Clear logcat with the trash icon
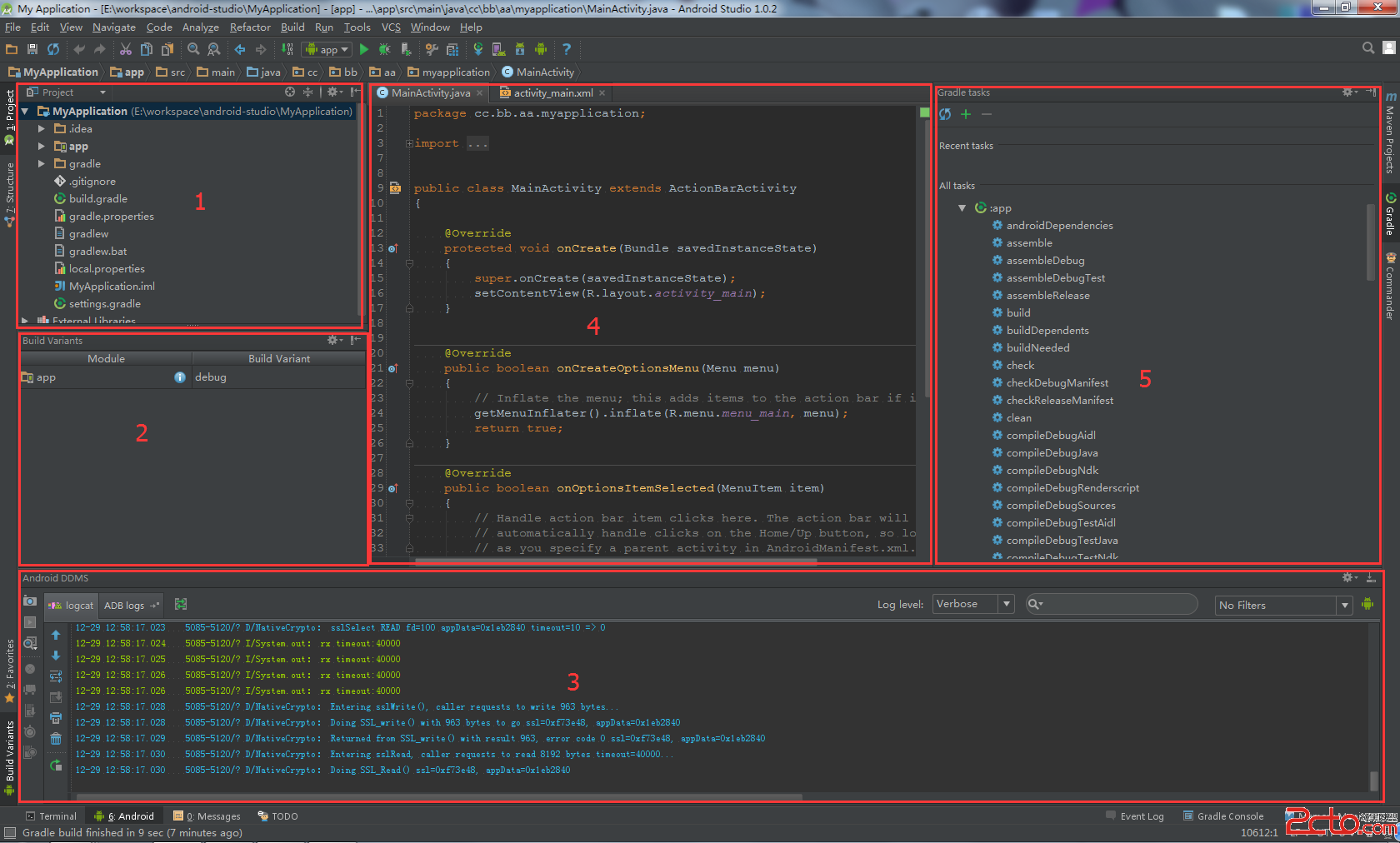Viewport: 1400px width, 843px height. [56, 739]
